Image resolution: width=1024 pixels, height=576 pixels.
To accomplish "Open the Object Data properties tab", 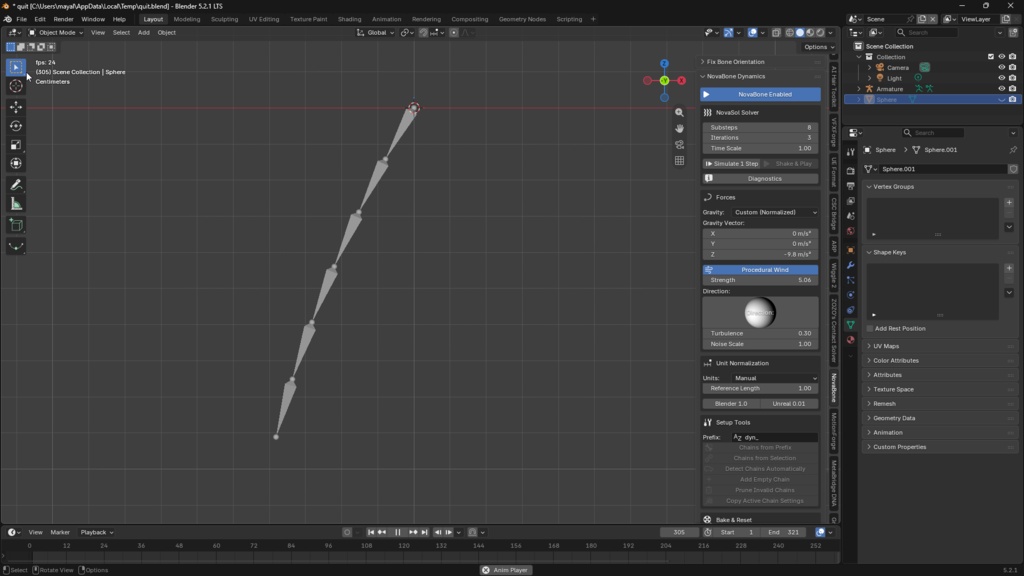I will [850, 325].
